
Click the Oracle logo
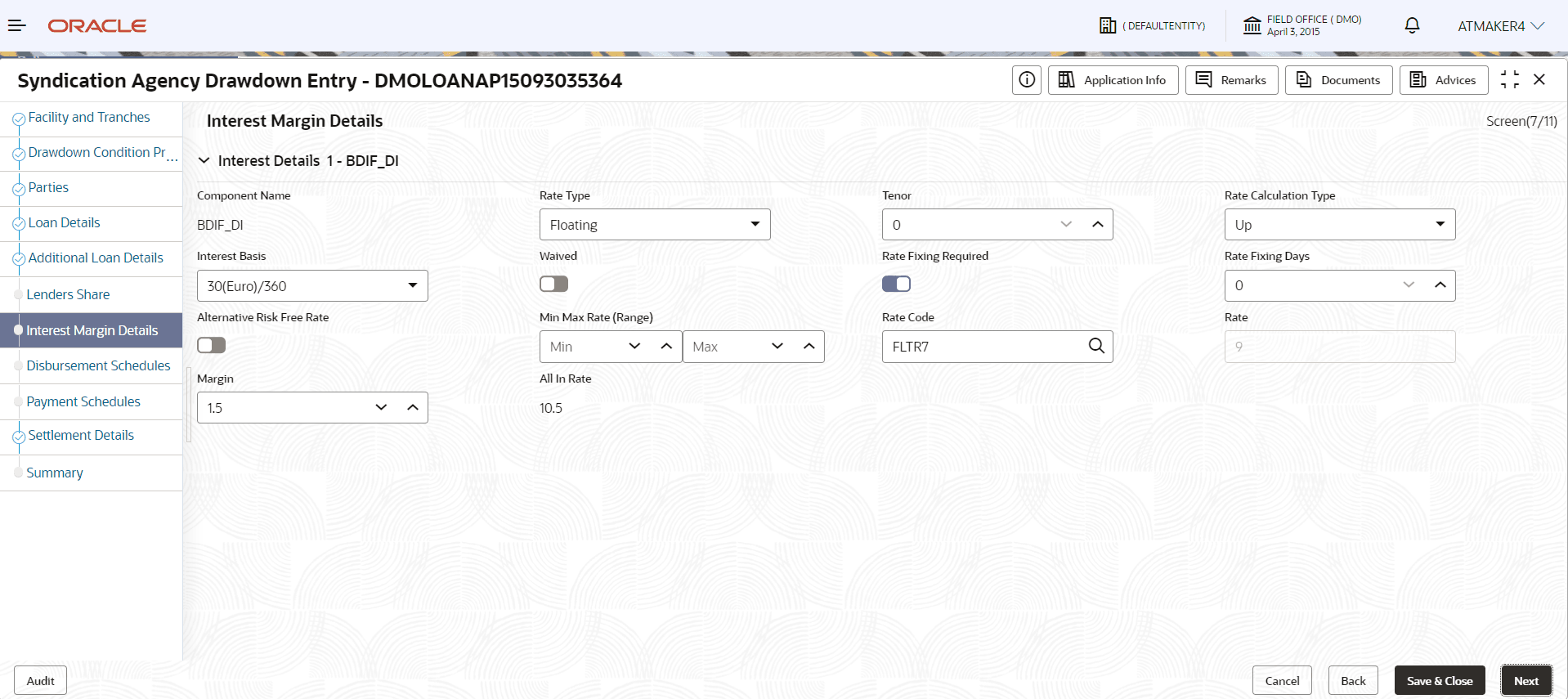pyautogui.click(x=97, y=26)
